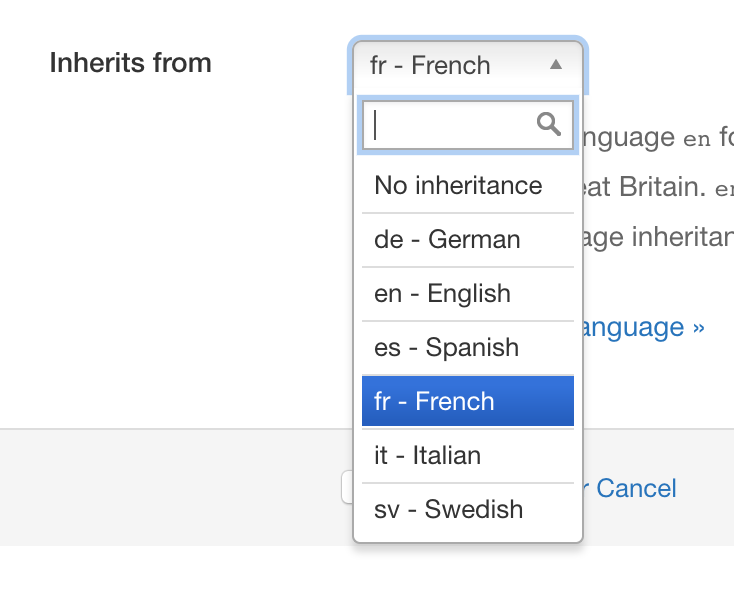The image size is (734, 594).
Task: Collapse the dropdown with the up-arrow triangle
Action: pyautogui.click(x=556, y=65)
